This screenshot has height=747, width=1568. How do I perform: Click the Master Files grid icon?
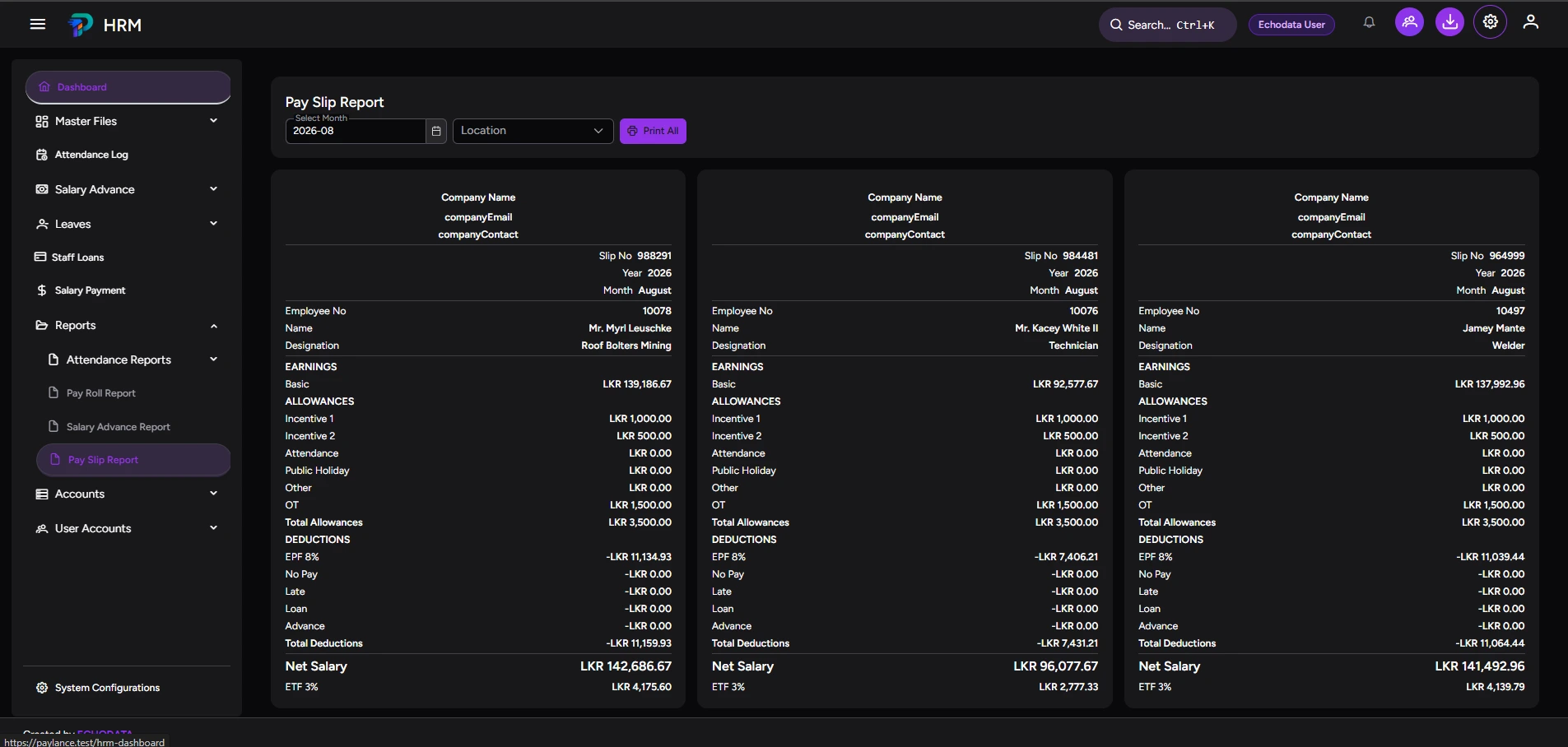click(42, 122)
